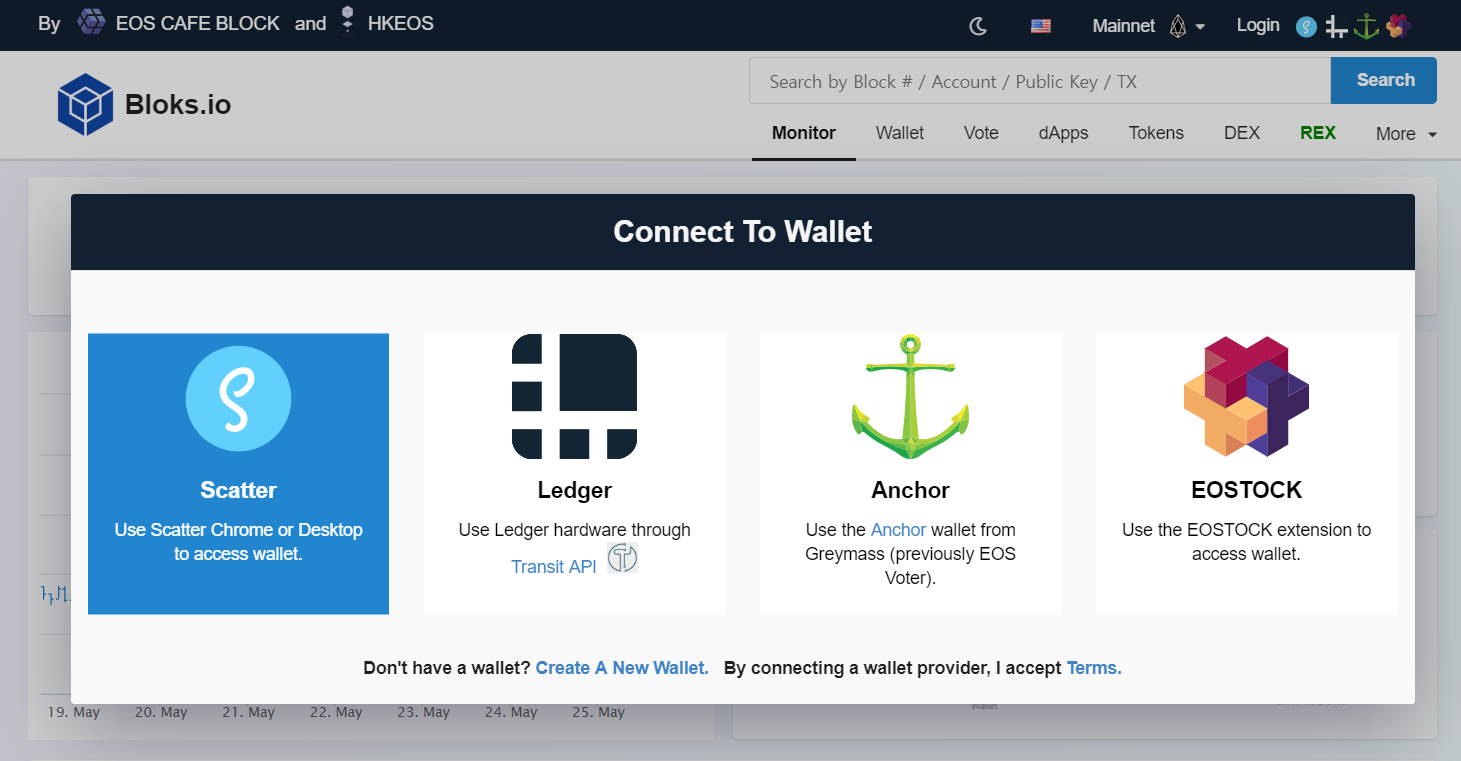
Task: Follow the Anchor link in description
Action: (898, 530)
